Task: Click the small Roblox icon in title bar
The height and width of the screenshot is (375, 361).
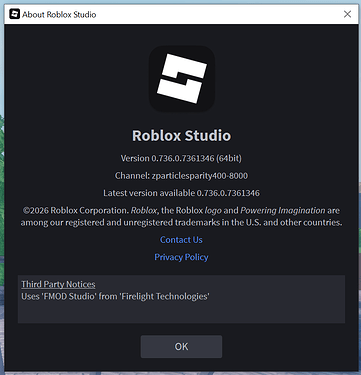Action: click(15, 14)
